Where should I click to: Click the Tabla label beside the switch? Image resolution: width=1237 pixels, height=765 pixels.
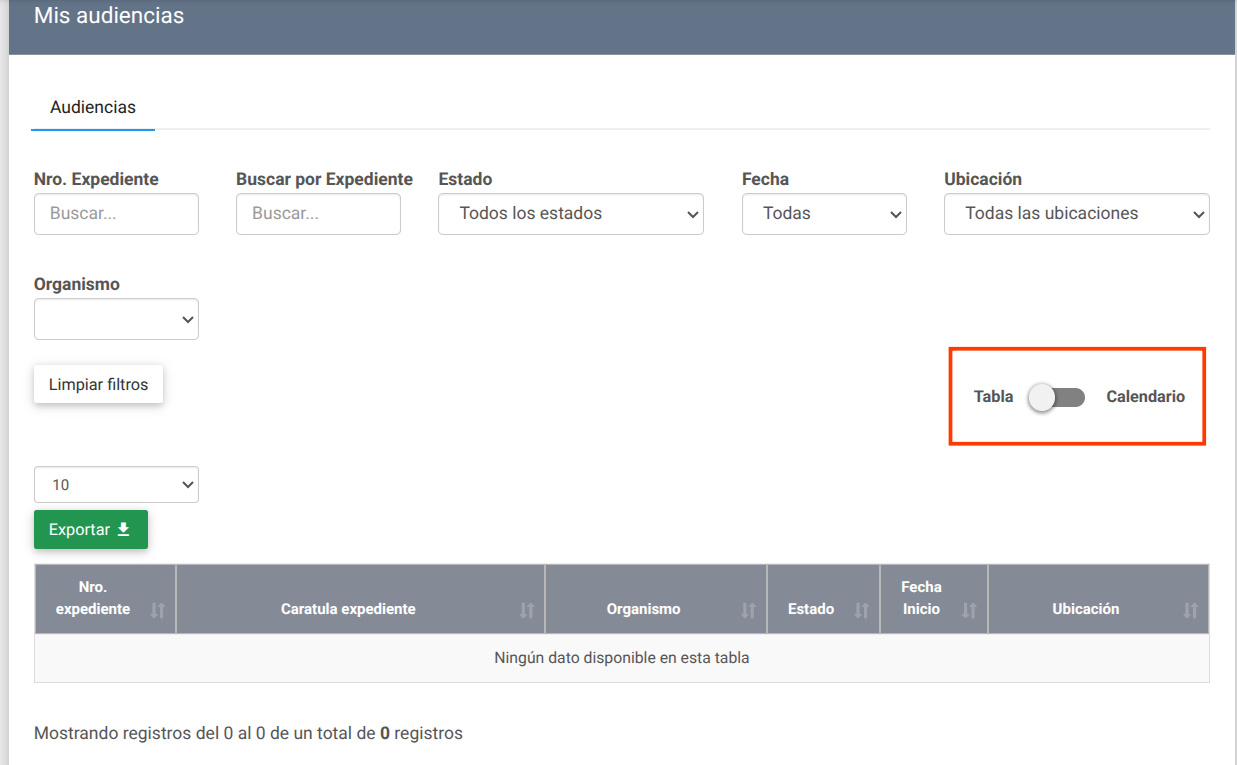(x=993, y=397)
